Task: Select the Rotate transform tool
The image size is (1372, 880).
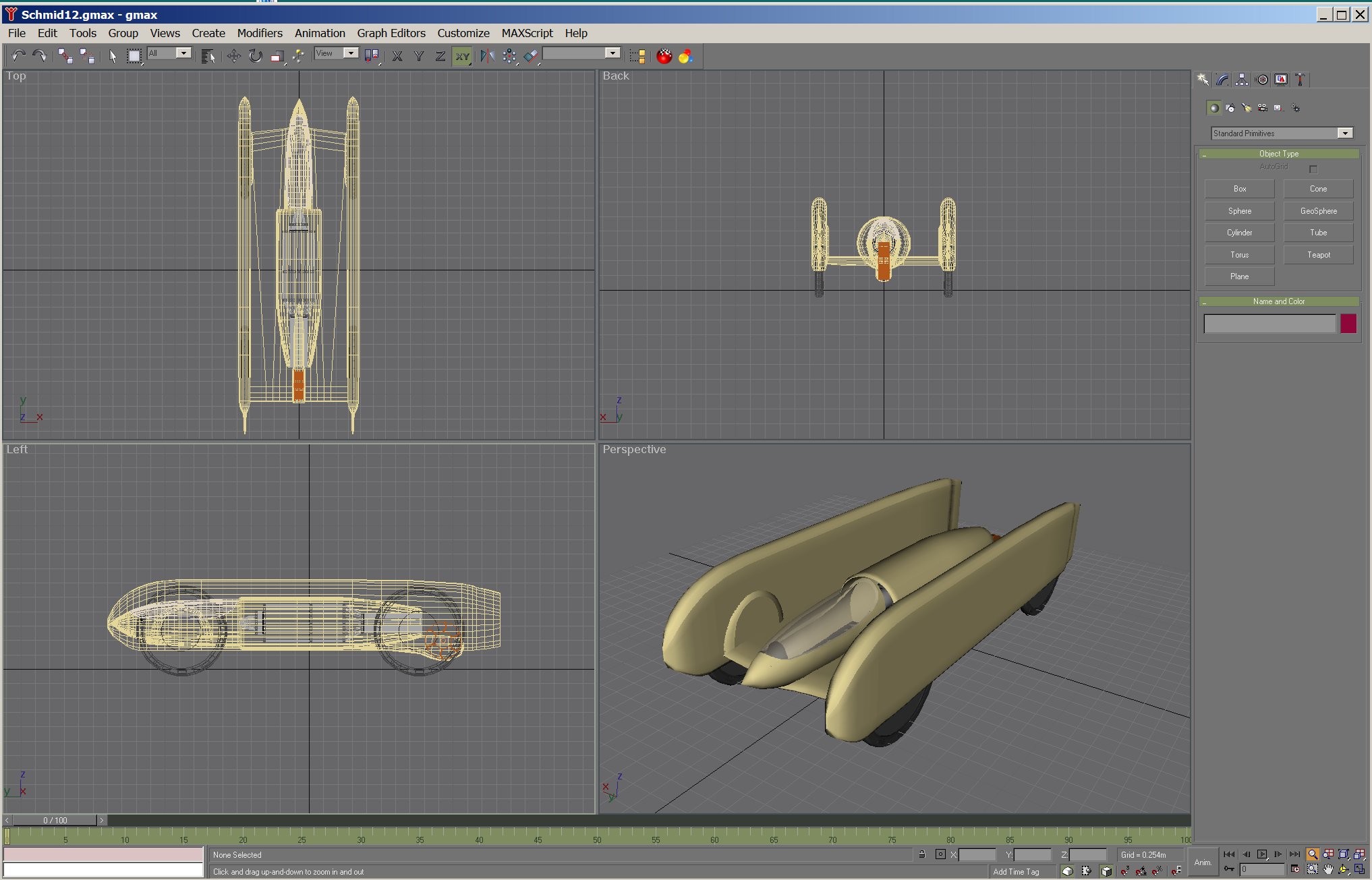Action: (255, 56)
